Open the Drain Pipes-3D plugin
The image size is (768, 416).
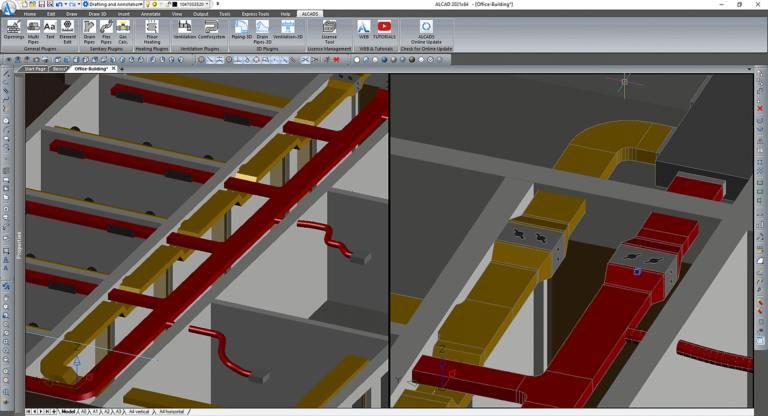(263, 31)
